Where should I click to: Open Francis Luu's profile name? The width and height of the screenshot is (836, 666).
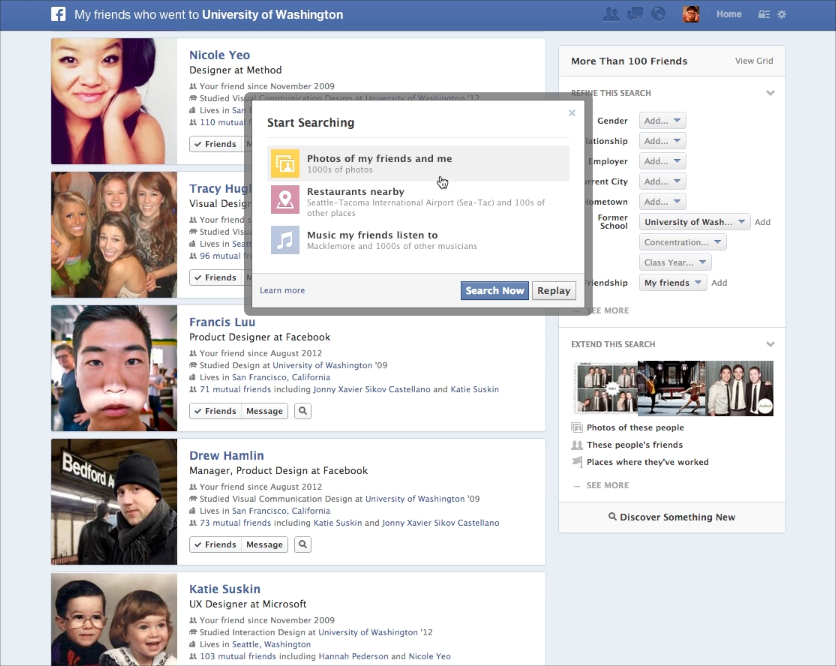[x=222, y=322]
